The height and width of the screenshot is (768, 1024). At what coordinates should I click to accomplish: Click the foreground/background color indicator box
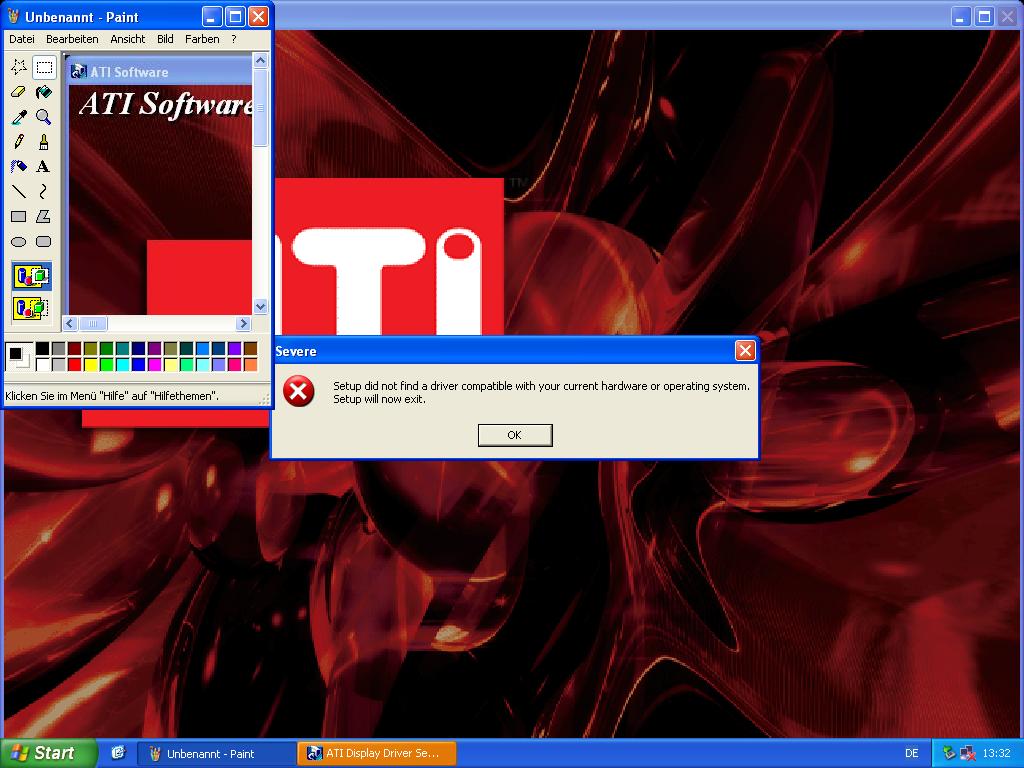[x=18, y=357]
